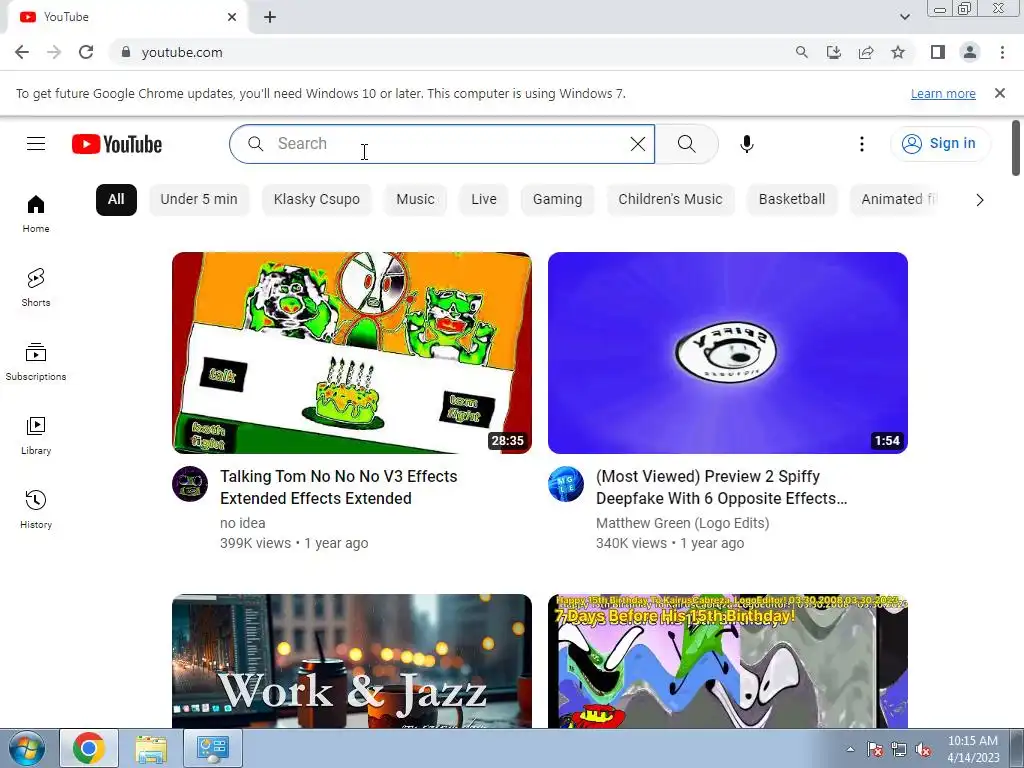Open a new browser tab
The height and width of the screenshot is (768, 1024).
(270, 17)
